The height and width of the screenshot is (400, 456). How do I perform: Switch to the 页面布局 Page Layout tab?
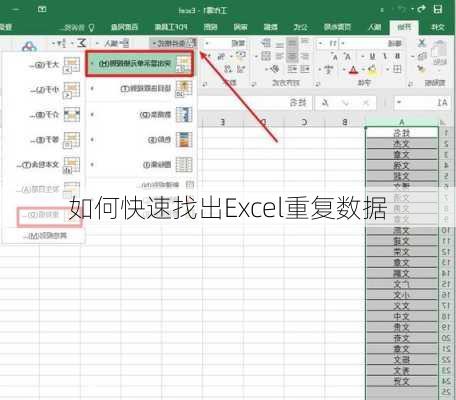tap(337, 27)
